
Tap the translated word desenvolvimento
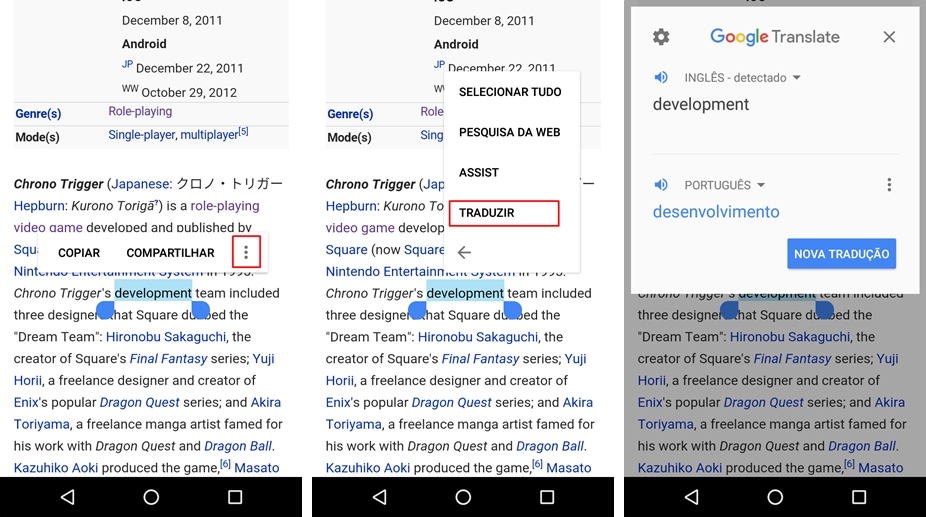[716, 212]
